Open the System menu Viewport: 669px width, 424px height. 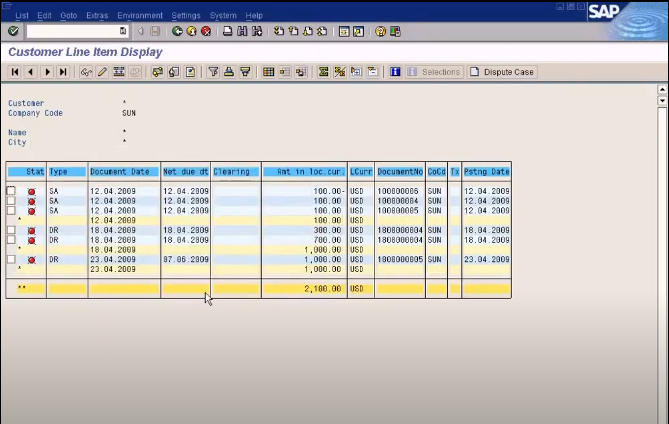point(223,15)
